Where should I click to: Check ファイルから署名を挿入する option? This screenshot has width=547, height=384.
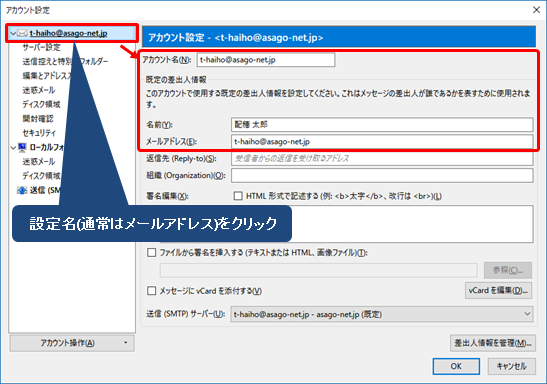pos(151,252)
